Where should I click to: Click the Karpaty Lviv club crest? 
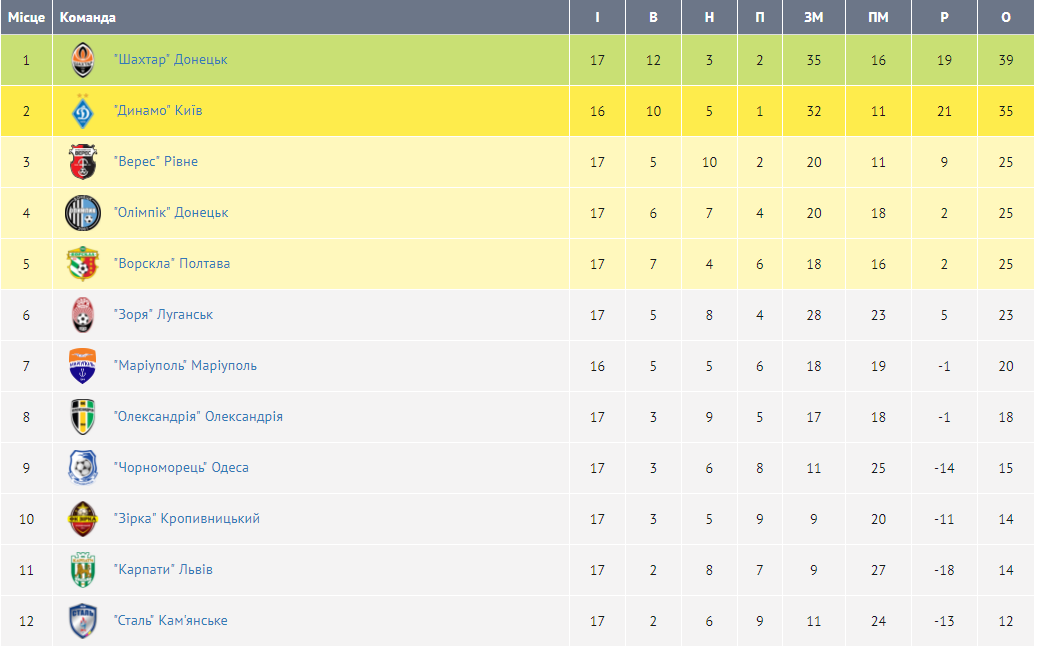click(83, 570)
